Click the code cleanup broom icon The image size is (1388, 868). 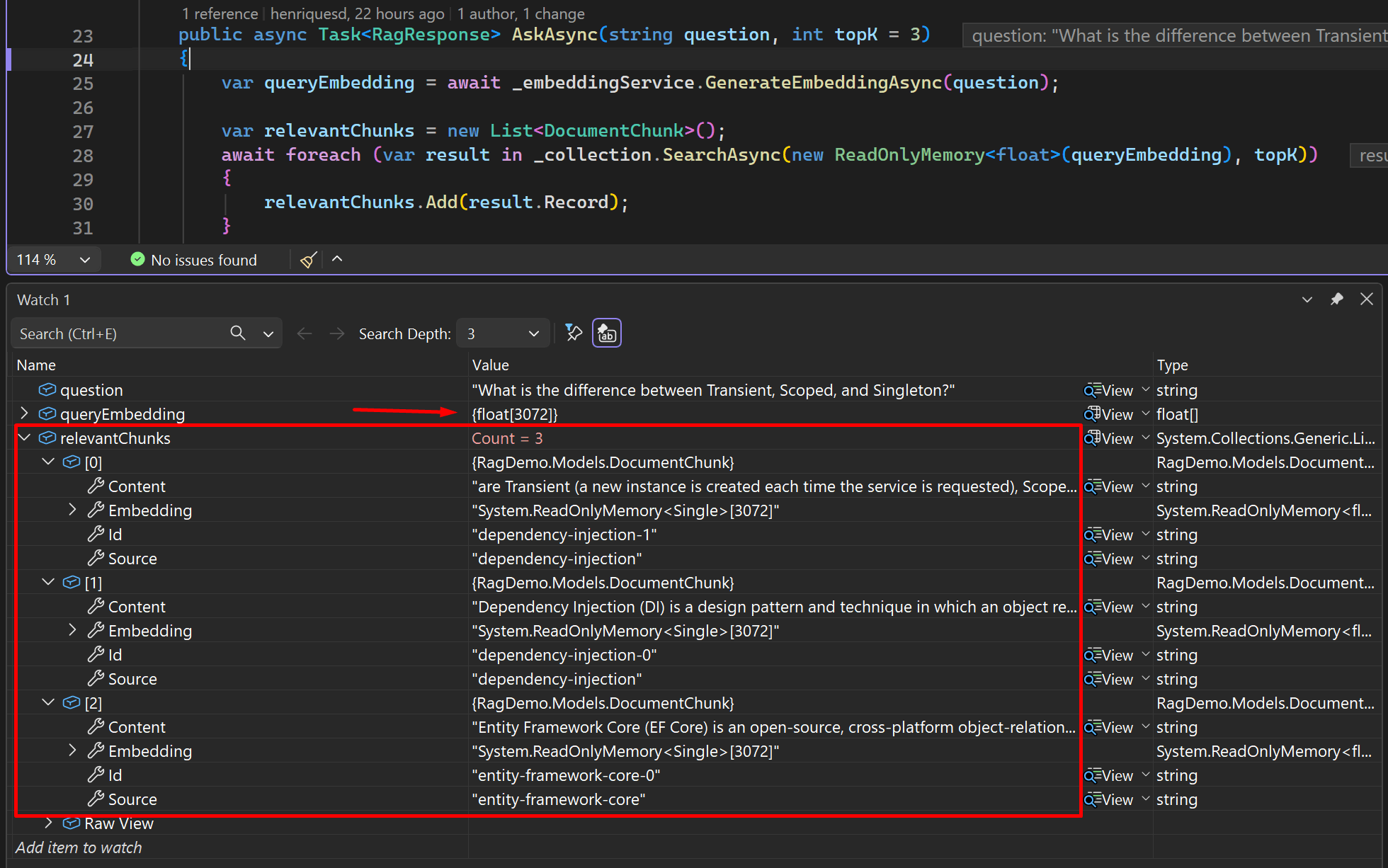[x=308, y=260]
